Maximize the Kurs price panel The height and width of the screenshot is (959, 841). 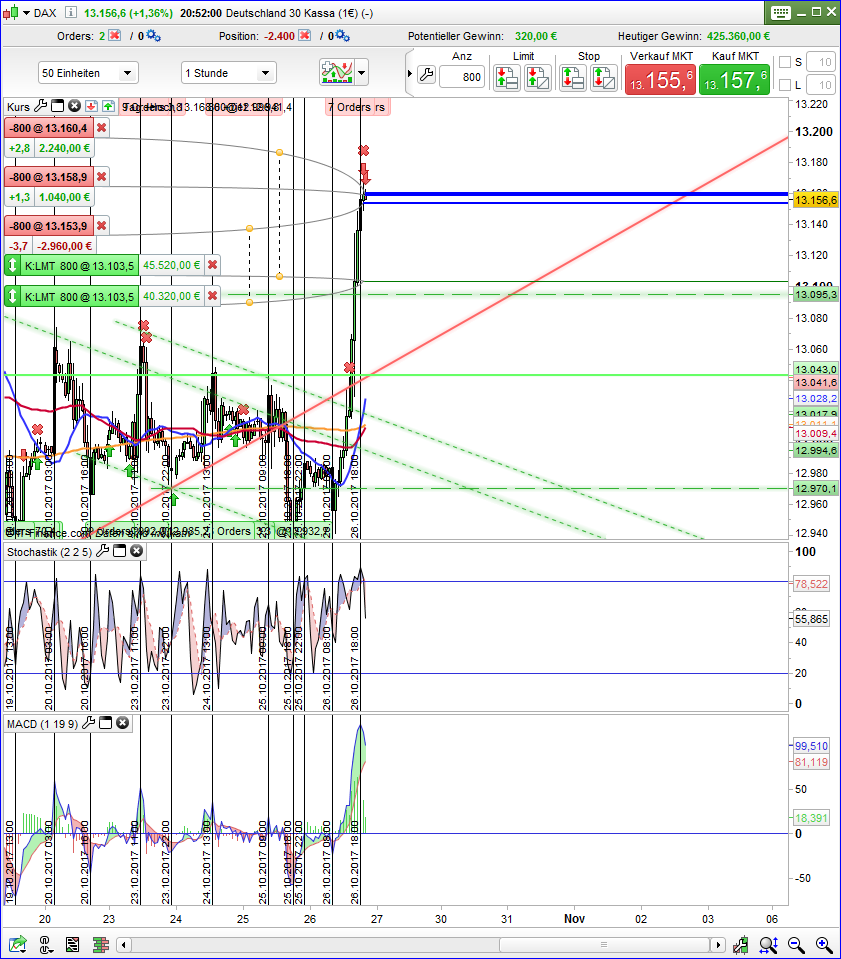pos(57,106)
